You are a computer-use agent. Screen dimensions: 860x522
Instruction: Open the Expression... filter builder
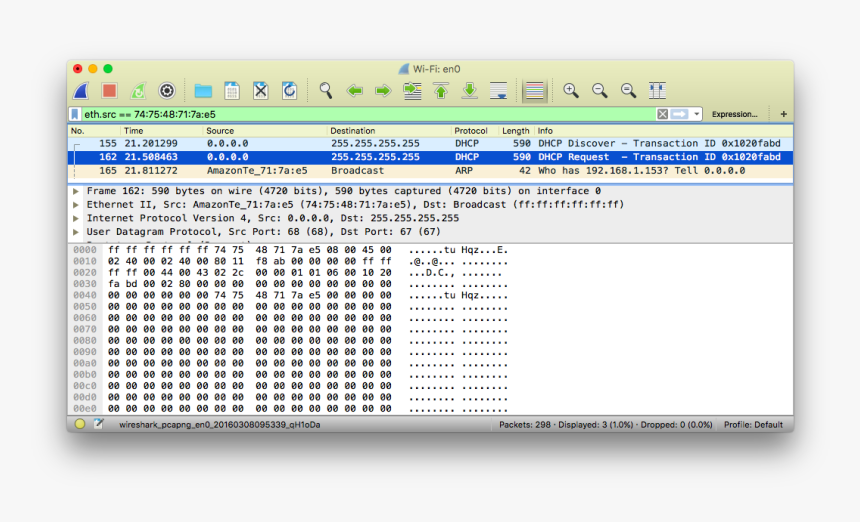(734, 114)
